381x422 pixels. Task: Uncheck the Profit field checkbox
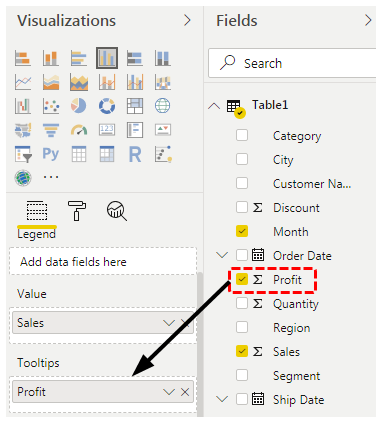[x=242, y=279]
